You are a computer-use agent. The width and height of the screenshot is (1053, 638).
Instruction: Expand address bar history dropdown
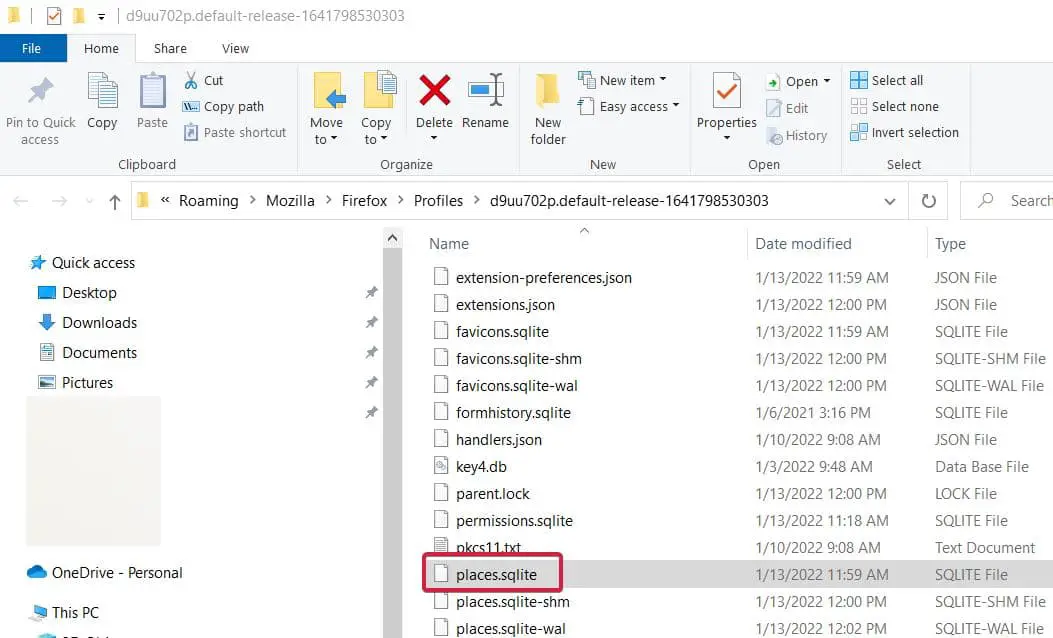pos(890,201)
